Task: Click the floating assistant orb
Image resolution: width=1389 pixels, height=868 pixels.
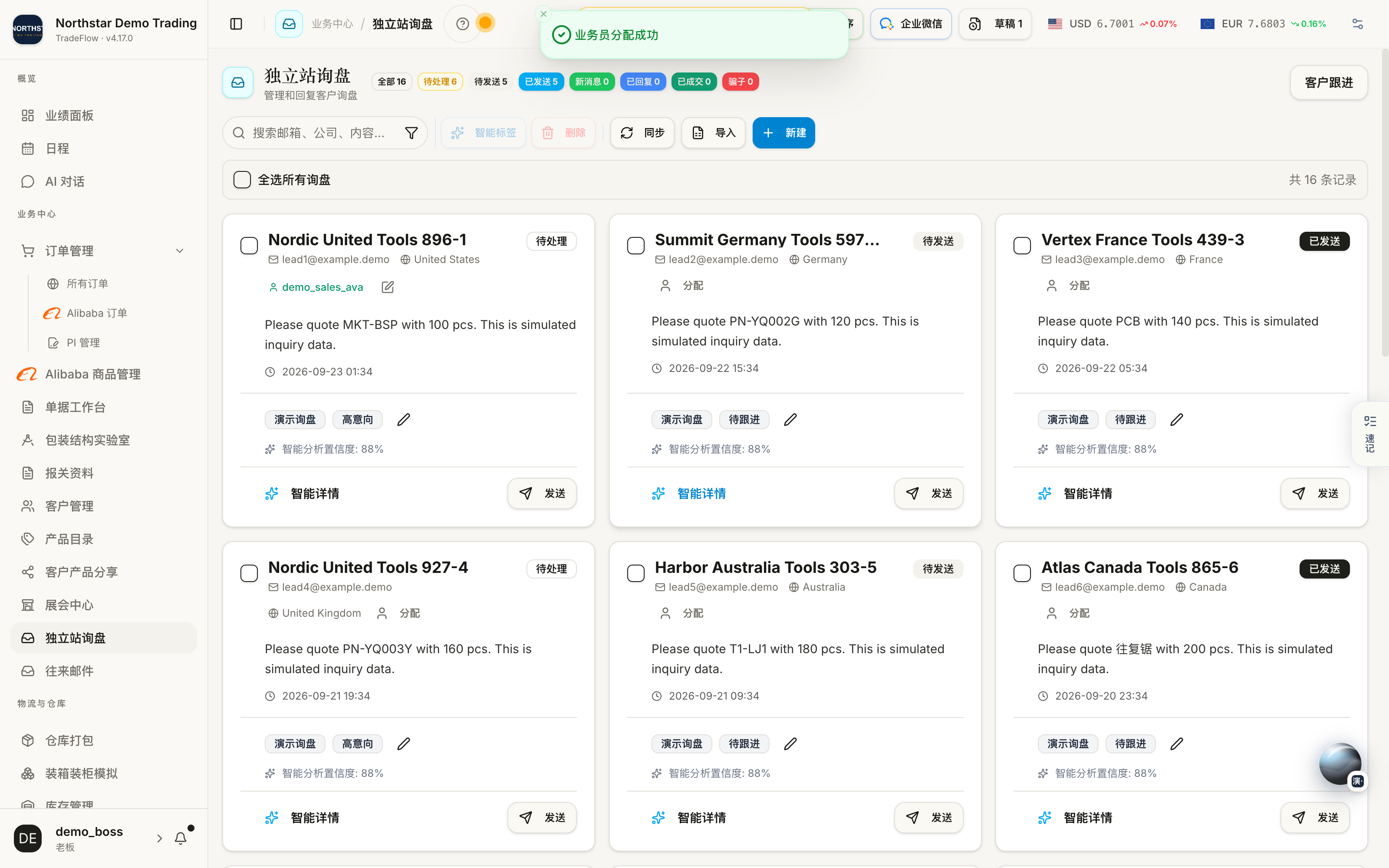Action: 1340,763
